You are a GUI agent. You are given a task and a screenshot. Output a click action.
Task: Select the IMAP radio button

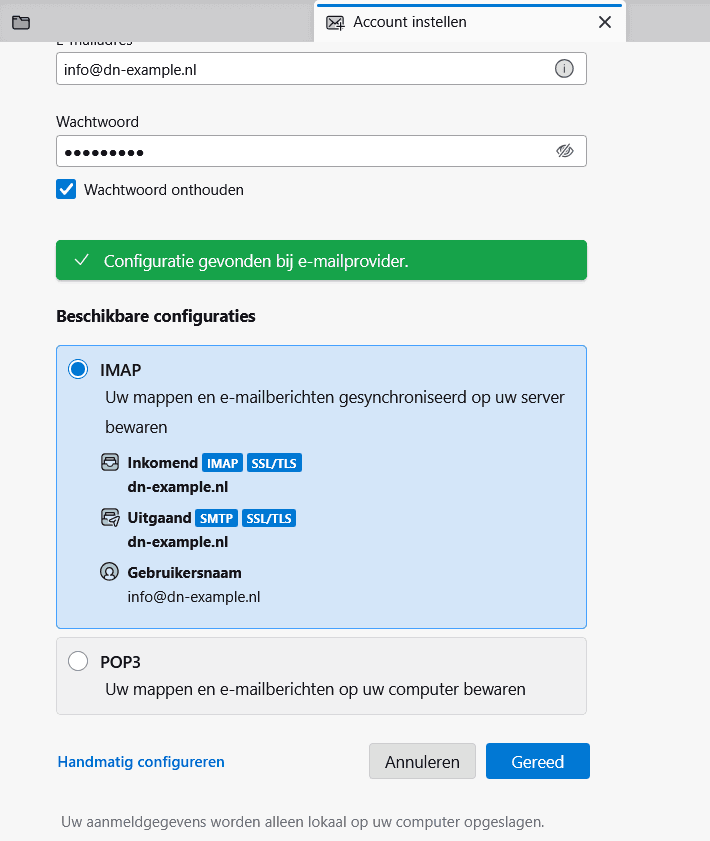coord(78,370)
